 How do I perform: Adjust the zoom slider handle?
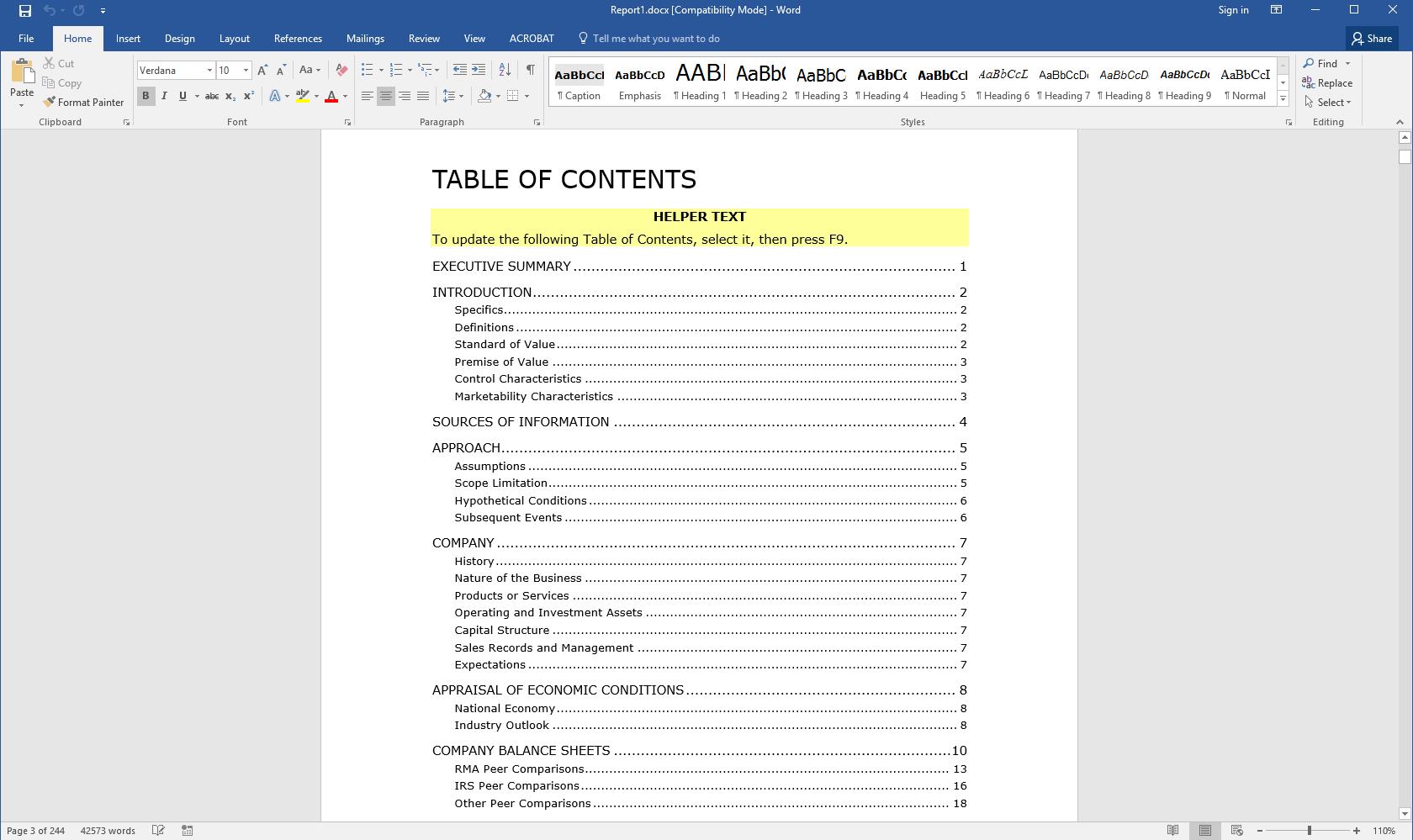tap(1309, 831)
